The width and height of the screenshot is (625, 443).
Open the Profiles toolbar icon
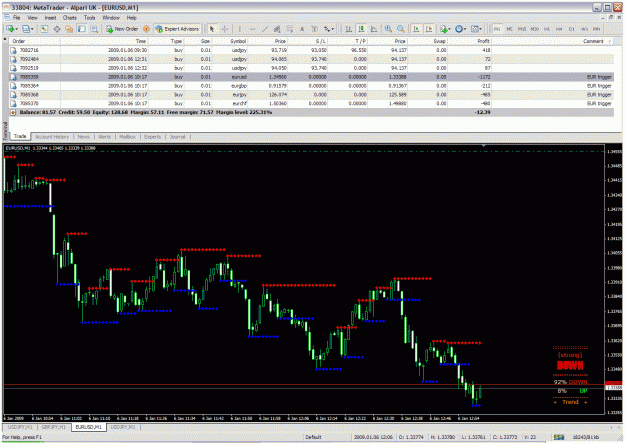coord(26,29)
